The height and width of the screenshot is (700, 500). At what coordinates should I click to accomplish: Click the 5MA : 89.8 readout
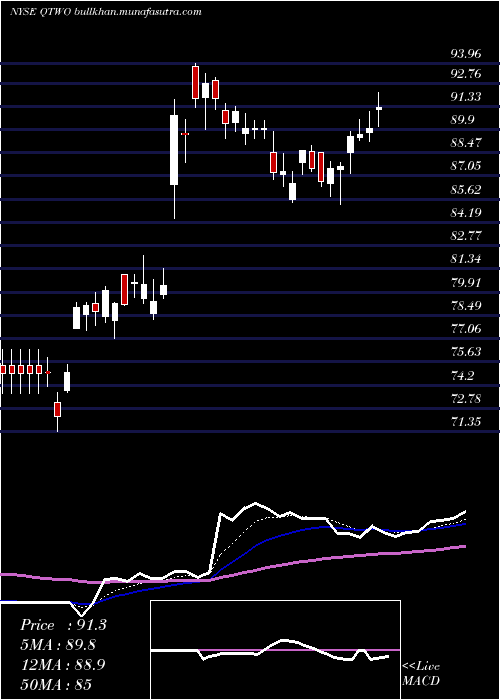click(58, 645)
